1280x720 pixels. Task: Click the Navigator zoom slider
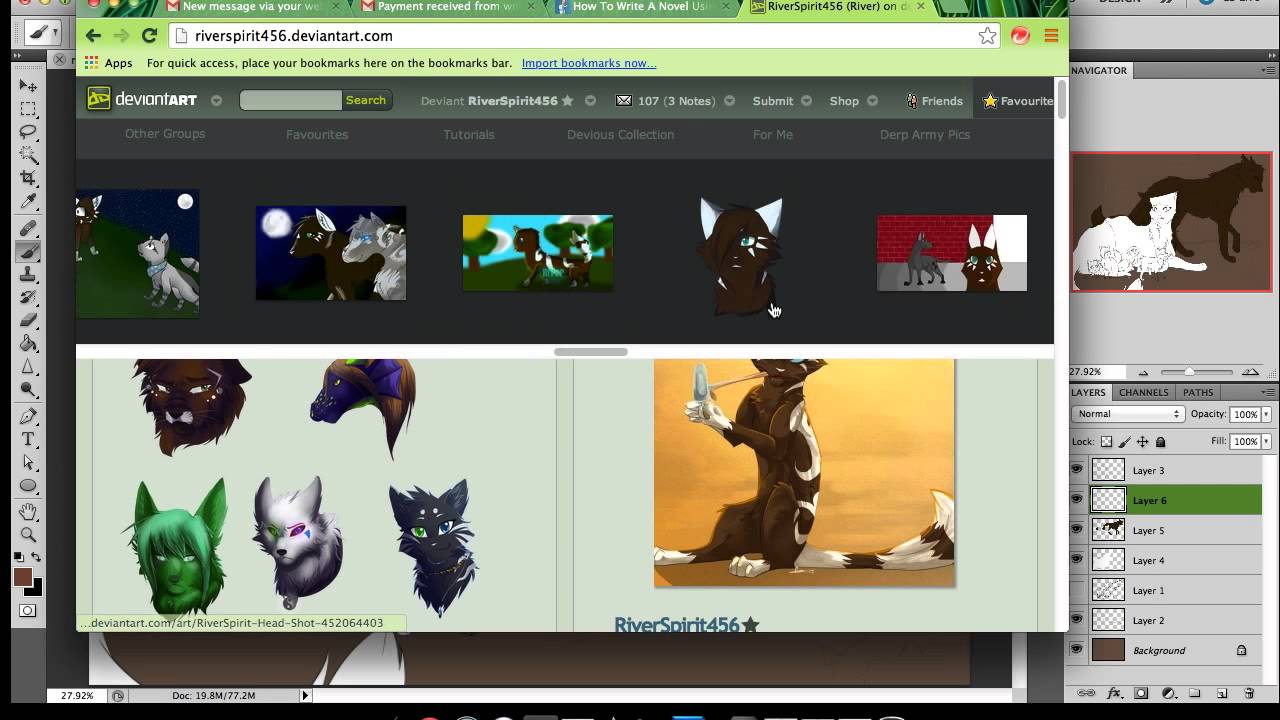click(1189, 372)
